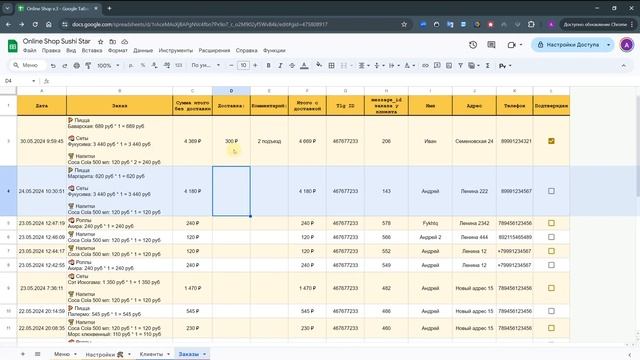Image resolution: width=640 pixels, height=360 pixels.
Task: Click the Functions sigma icon
Action: coord(487,65)
